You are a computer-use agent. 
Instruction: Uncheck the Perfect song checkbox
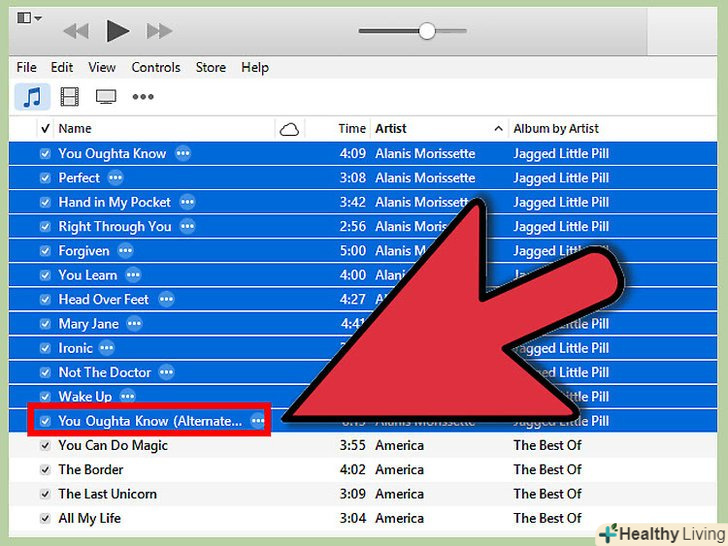tap(45, 178)
